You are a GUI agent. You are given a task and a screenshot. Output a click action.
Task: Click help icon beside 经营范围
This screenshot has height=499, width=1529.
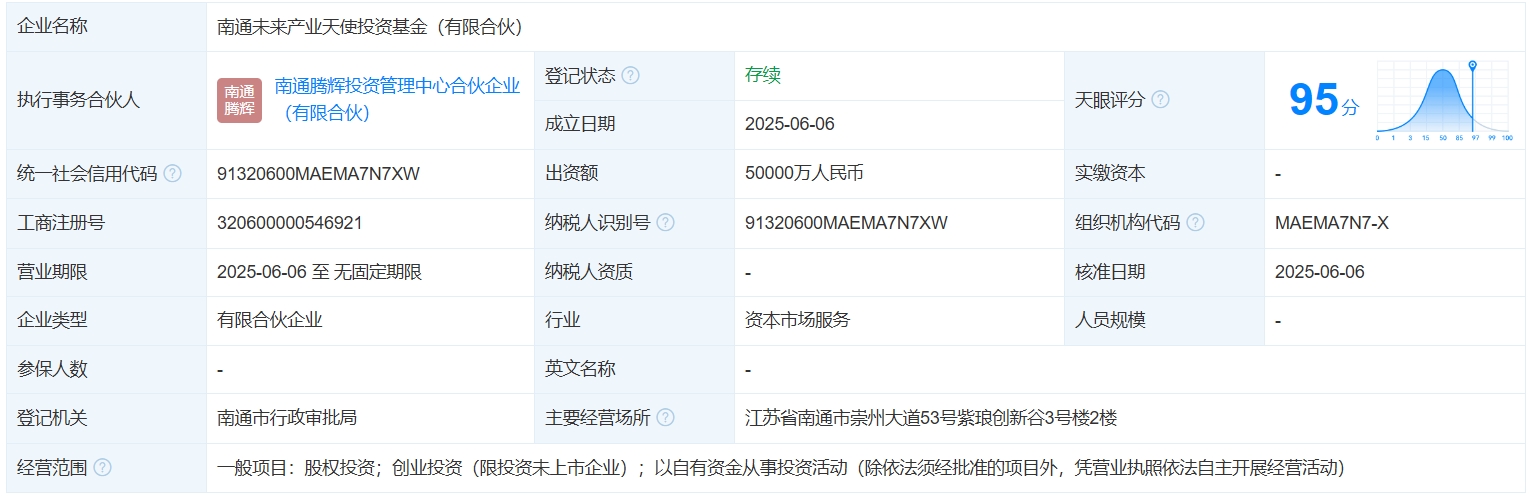click(x=102, y=467)
